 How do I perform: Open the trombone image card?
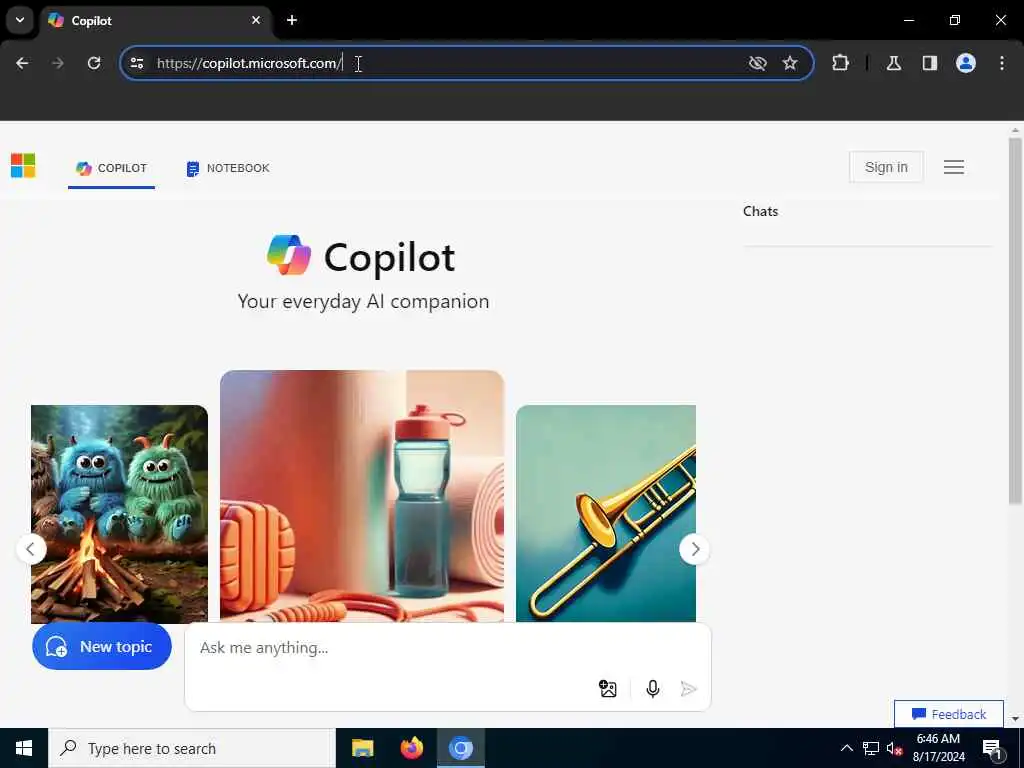click(605, 513)
